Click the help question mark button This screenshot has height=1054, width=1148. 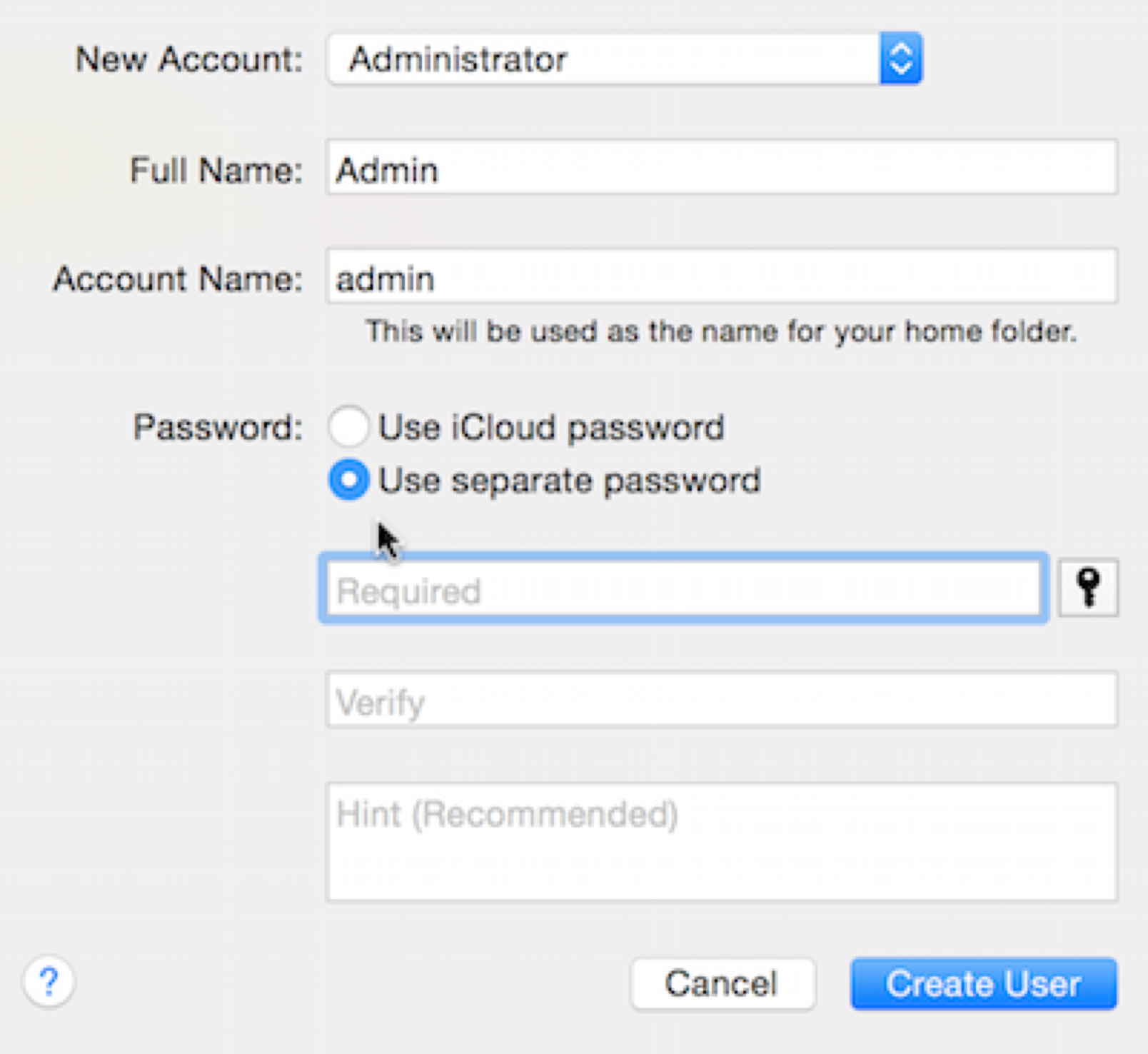pos(49,982)
